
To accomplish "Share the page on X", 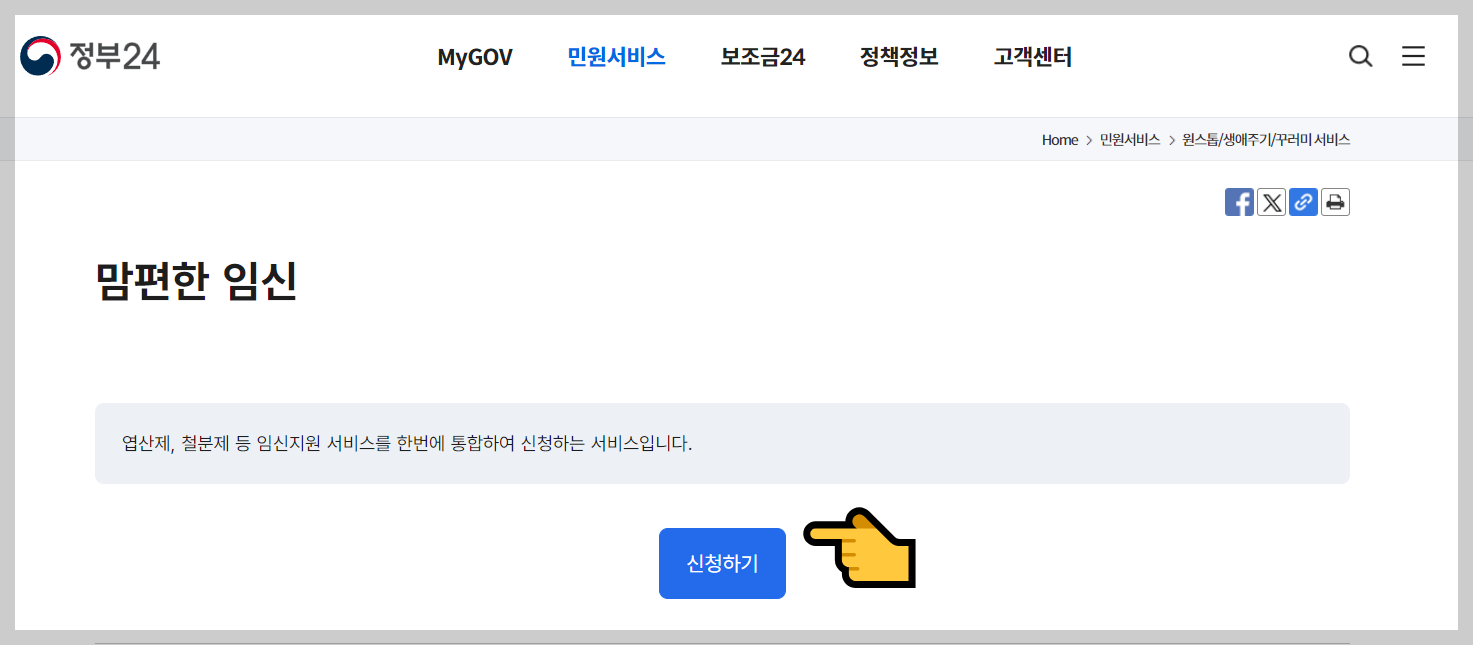I will click(1271, 201).
